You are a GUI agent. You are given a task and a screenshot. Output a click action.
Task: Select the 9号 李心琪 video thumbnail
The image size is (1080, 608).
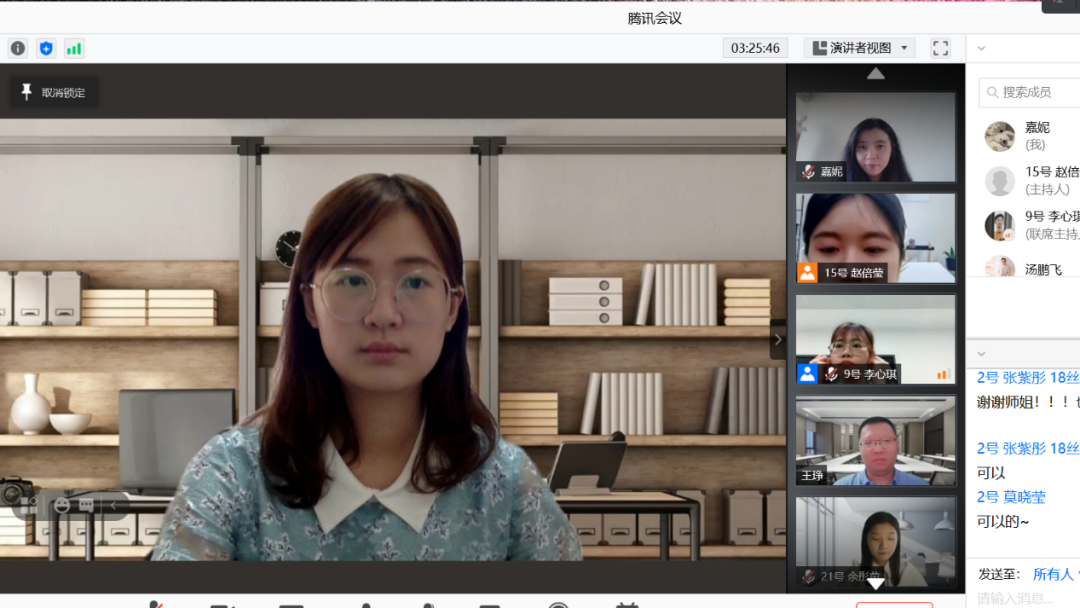point(875,339)
